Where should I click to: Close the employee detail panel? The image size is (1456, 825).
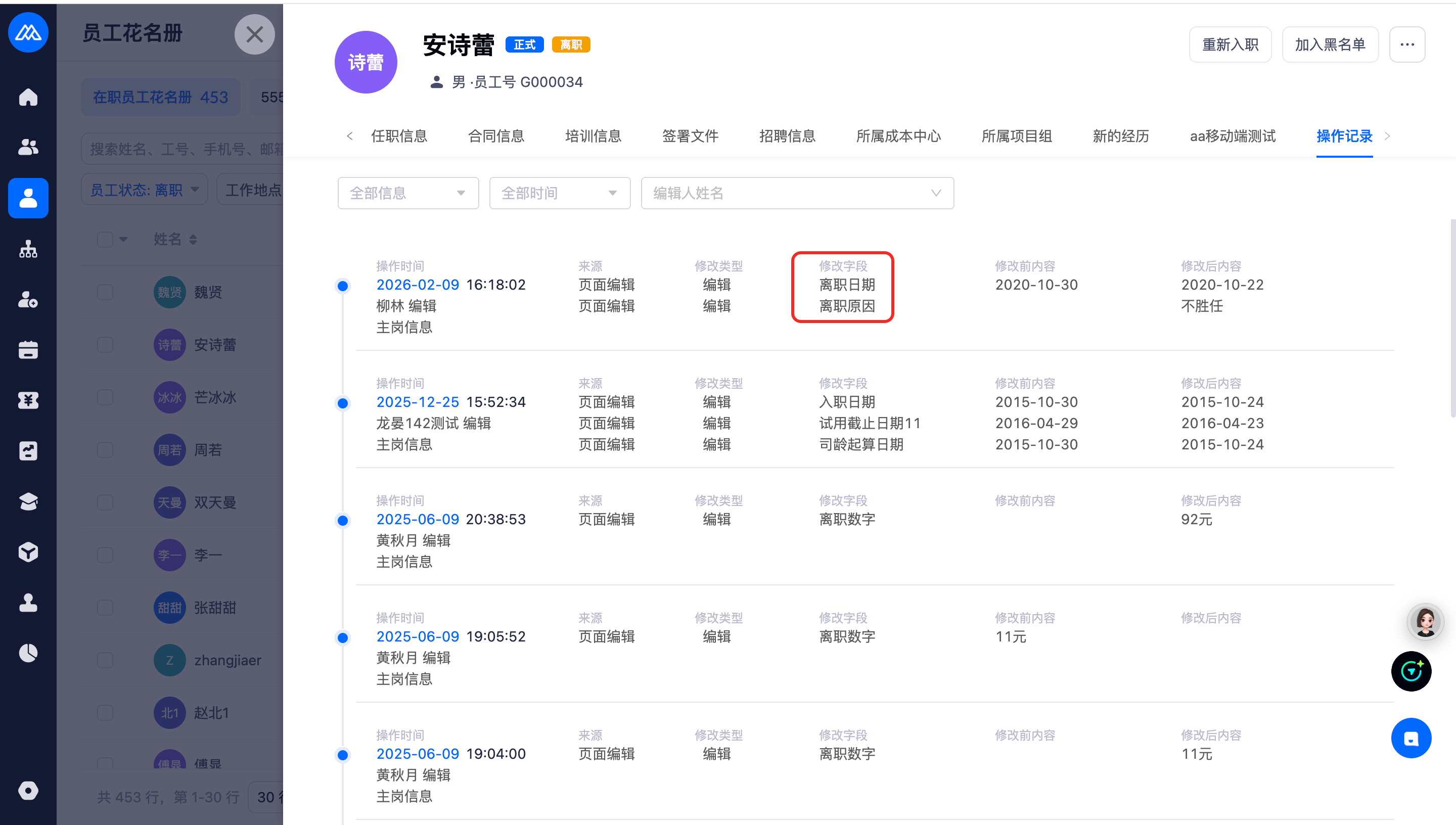click(254, 34)
